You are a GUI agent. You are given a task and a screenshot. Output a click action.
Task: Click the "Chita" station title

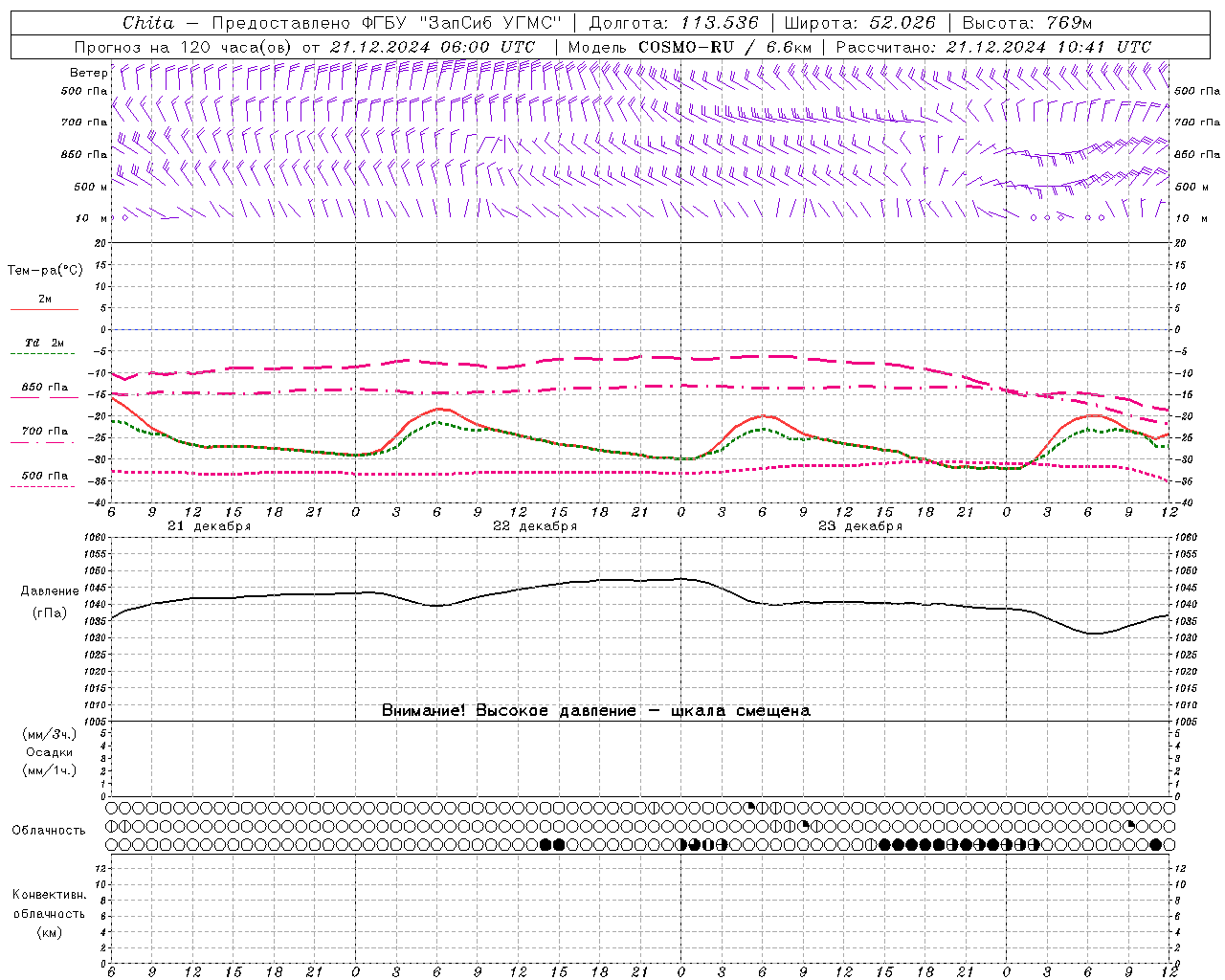tap(148, 23)
